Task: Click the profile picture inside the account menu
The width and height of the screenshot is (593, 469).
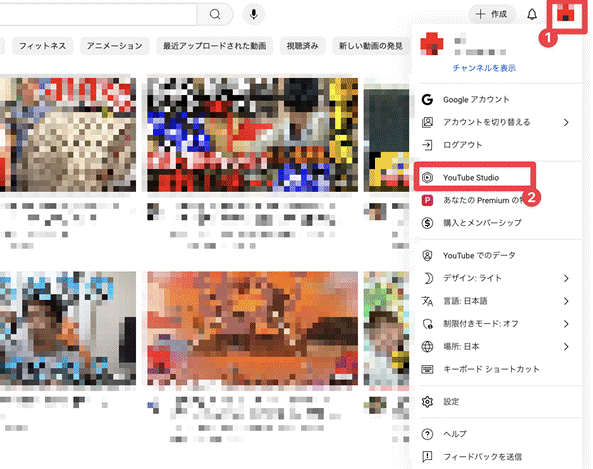Action: tap(432, 44)
